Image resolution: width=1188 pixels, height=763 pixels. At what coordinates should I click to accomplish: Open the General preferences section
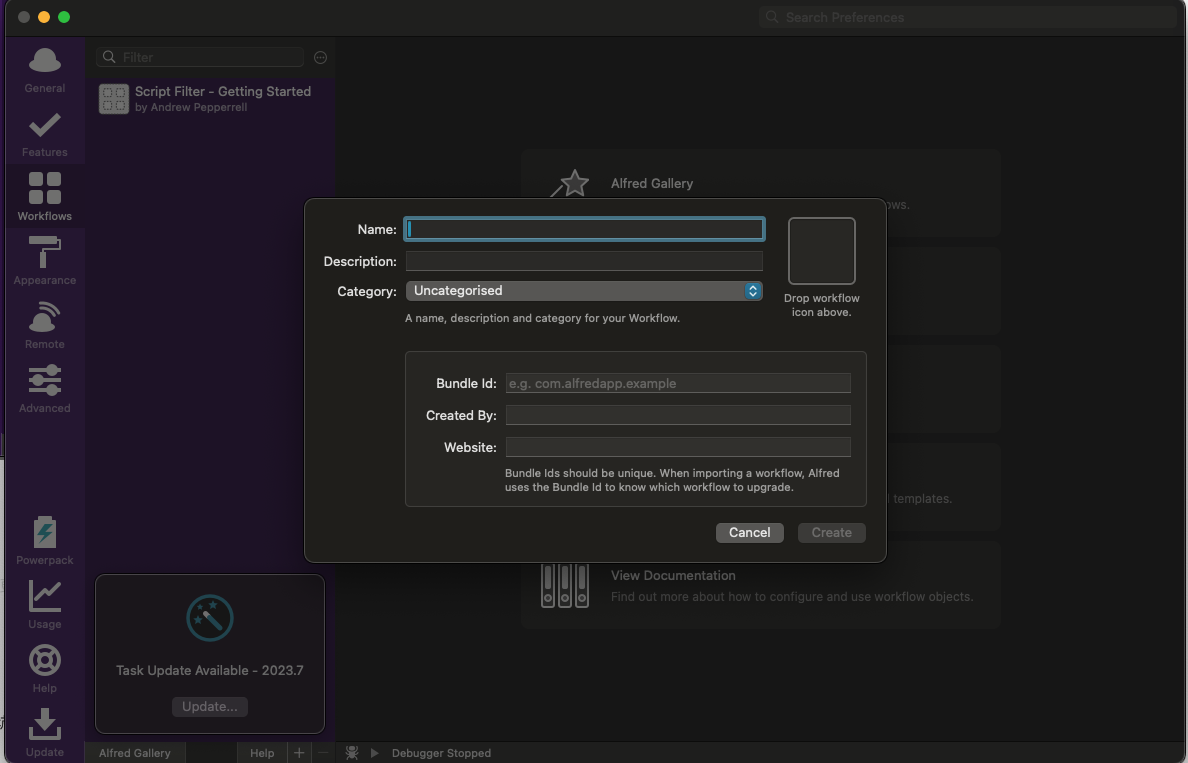(45, 70)
